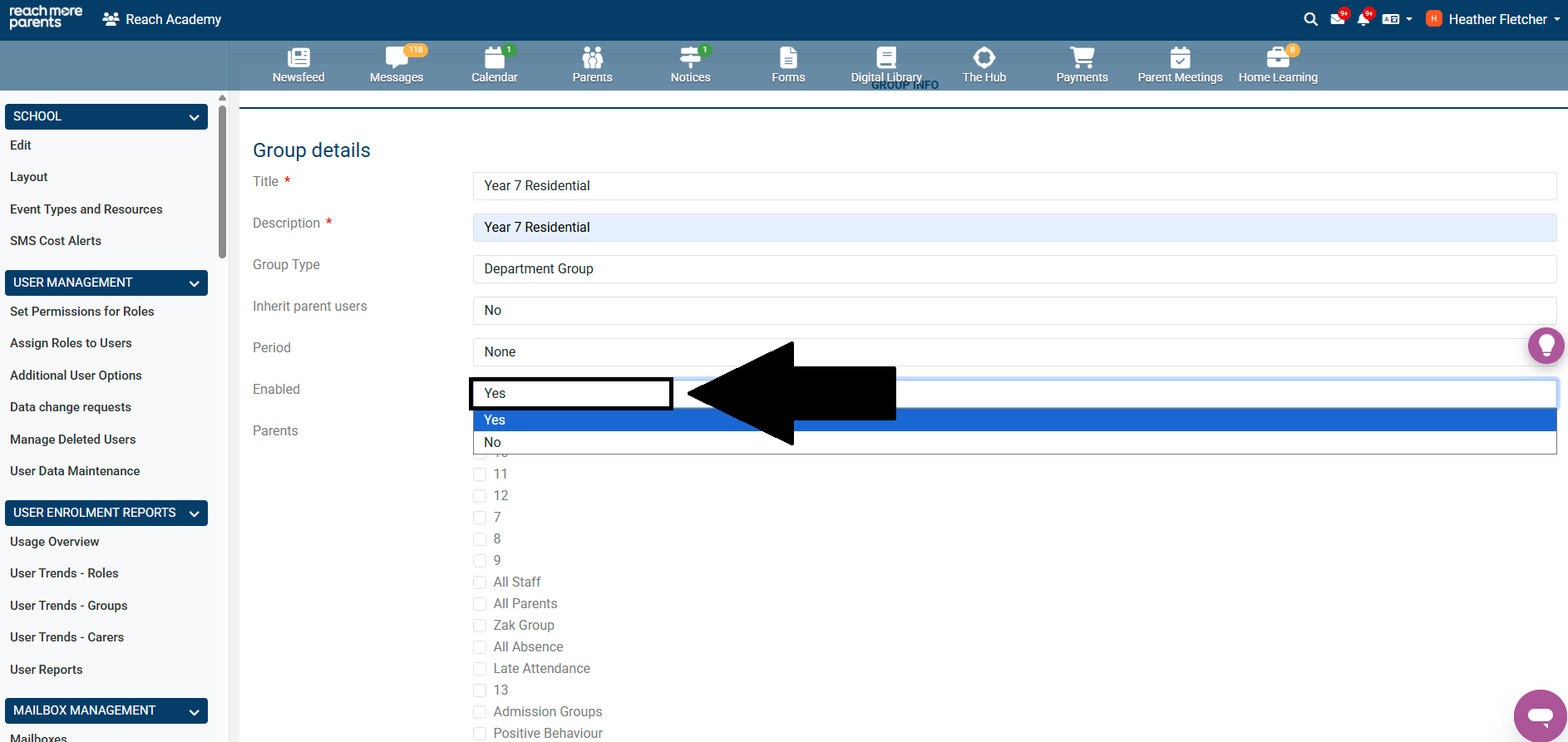Open User Trends - Groups report
Image resolution: width=1568 pixels, height=742 pixels.
[69, 606]
